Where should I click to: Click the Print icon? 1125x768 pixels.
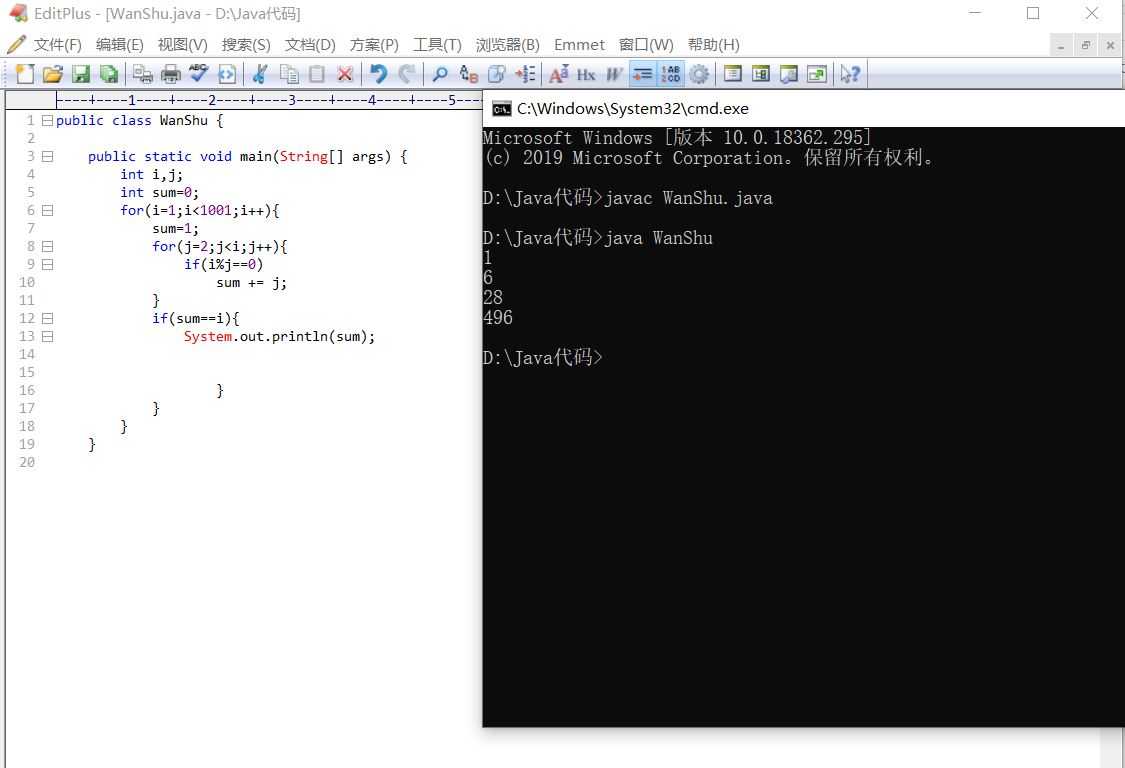[171, 74]
